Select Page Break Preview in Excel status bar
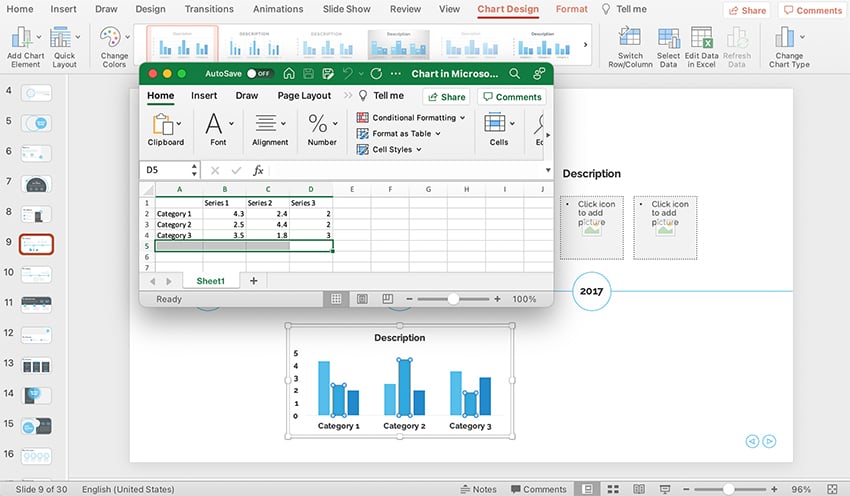 coord(385,299)
